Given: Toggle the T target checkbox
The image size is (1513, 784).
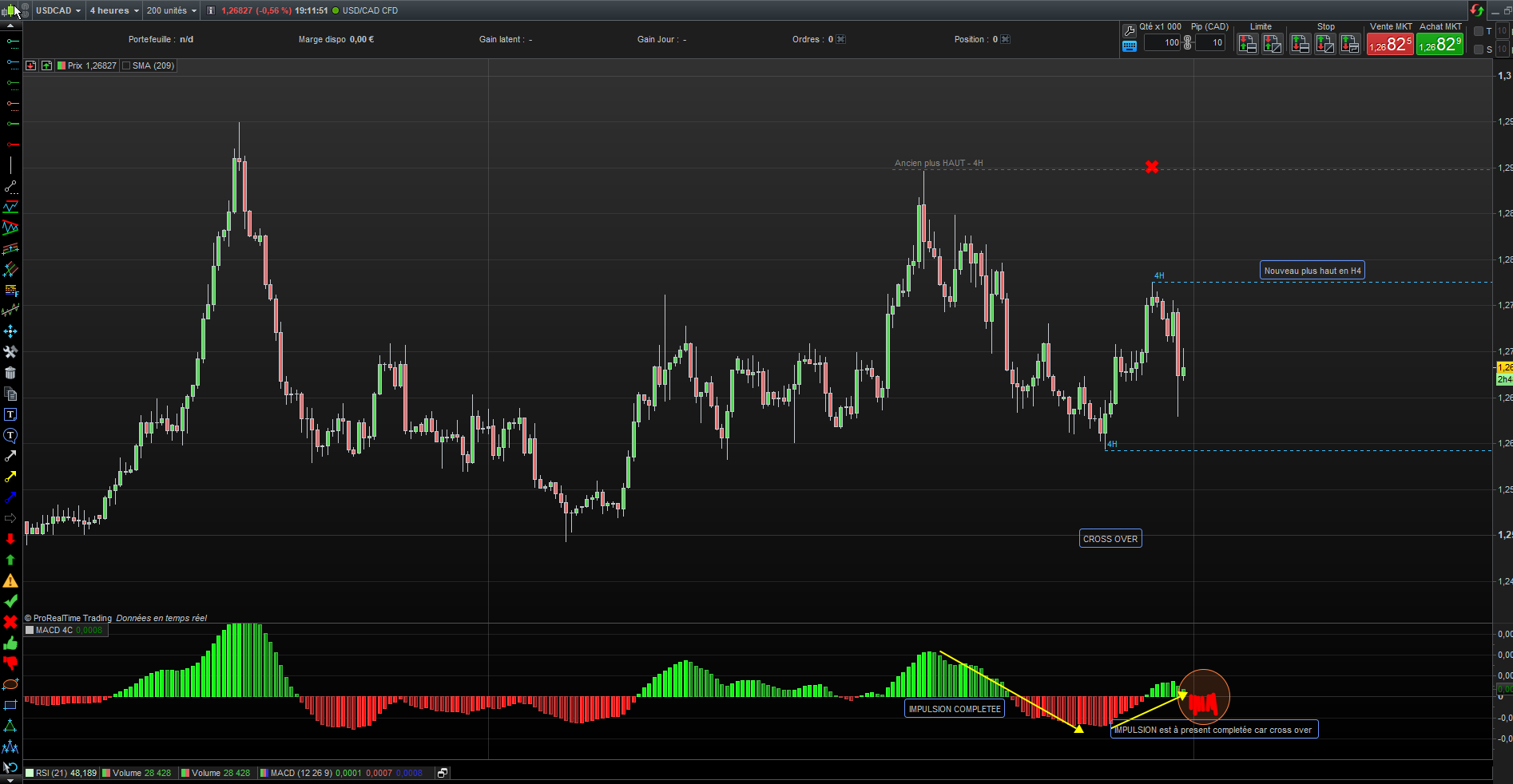Looking at the screenshot, I should [1479, 31].
